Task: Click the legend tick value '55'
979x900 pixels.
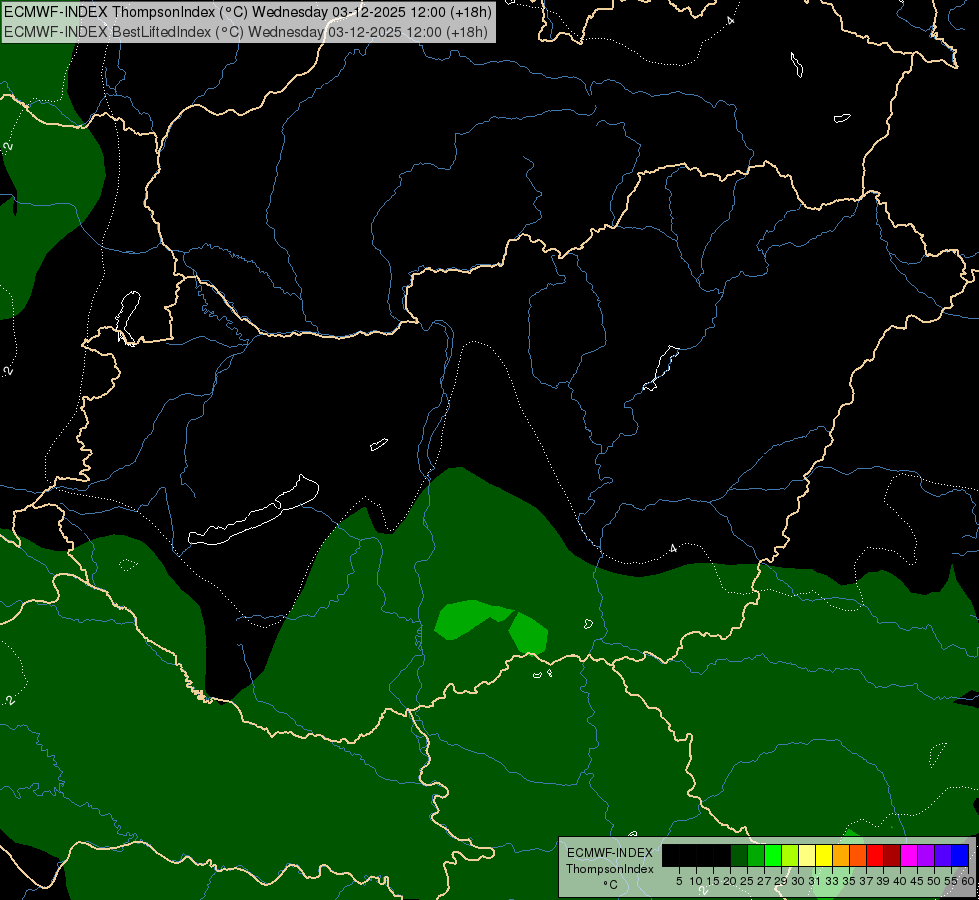Action: 950,881
